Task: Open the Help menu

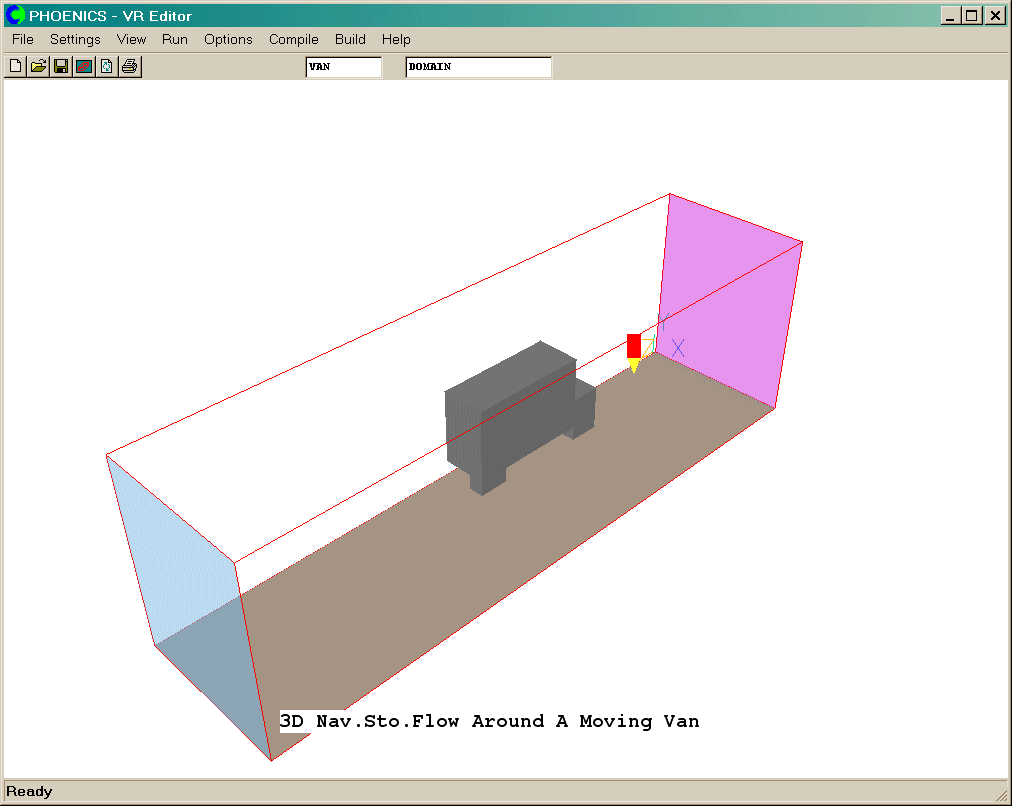Action: (x=396, y=40)
